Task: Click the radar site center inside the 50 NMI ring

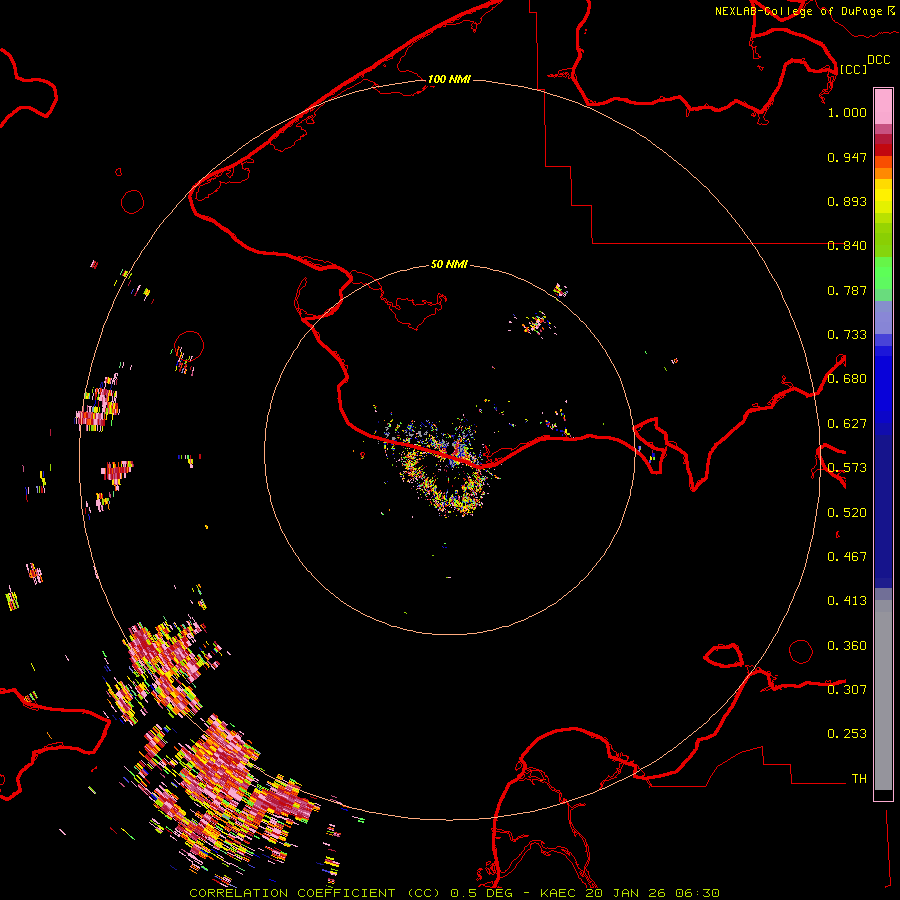Action: (450, 450)
